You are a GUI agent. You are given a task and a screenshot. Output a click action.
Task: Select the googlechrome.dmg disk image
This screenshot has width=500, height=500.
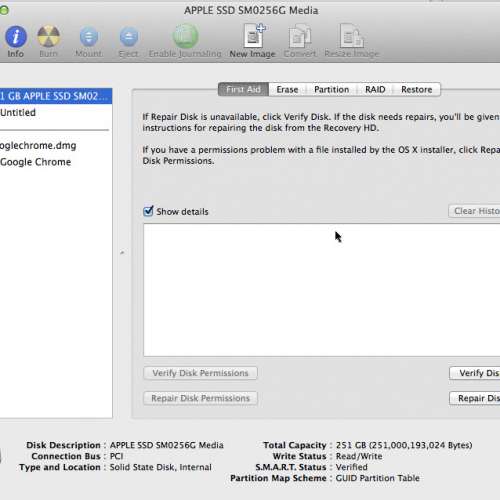[56, 145]
